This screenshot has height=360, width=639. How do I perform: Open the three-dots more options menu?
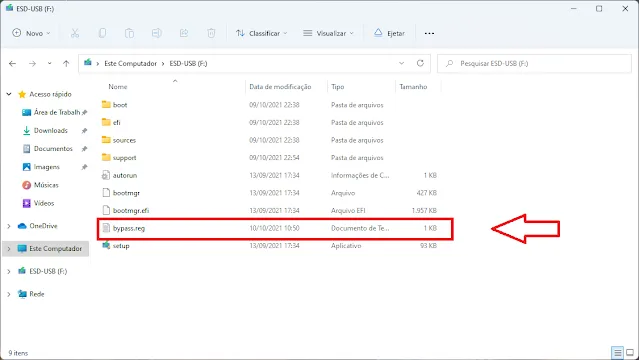click(429, 33)
